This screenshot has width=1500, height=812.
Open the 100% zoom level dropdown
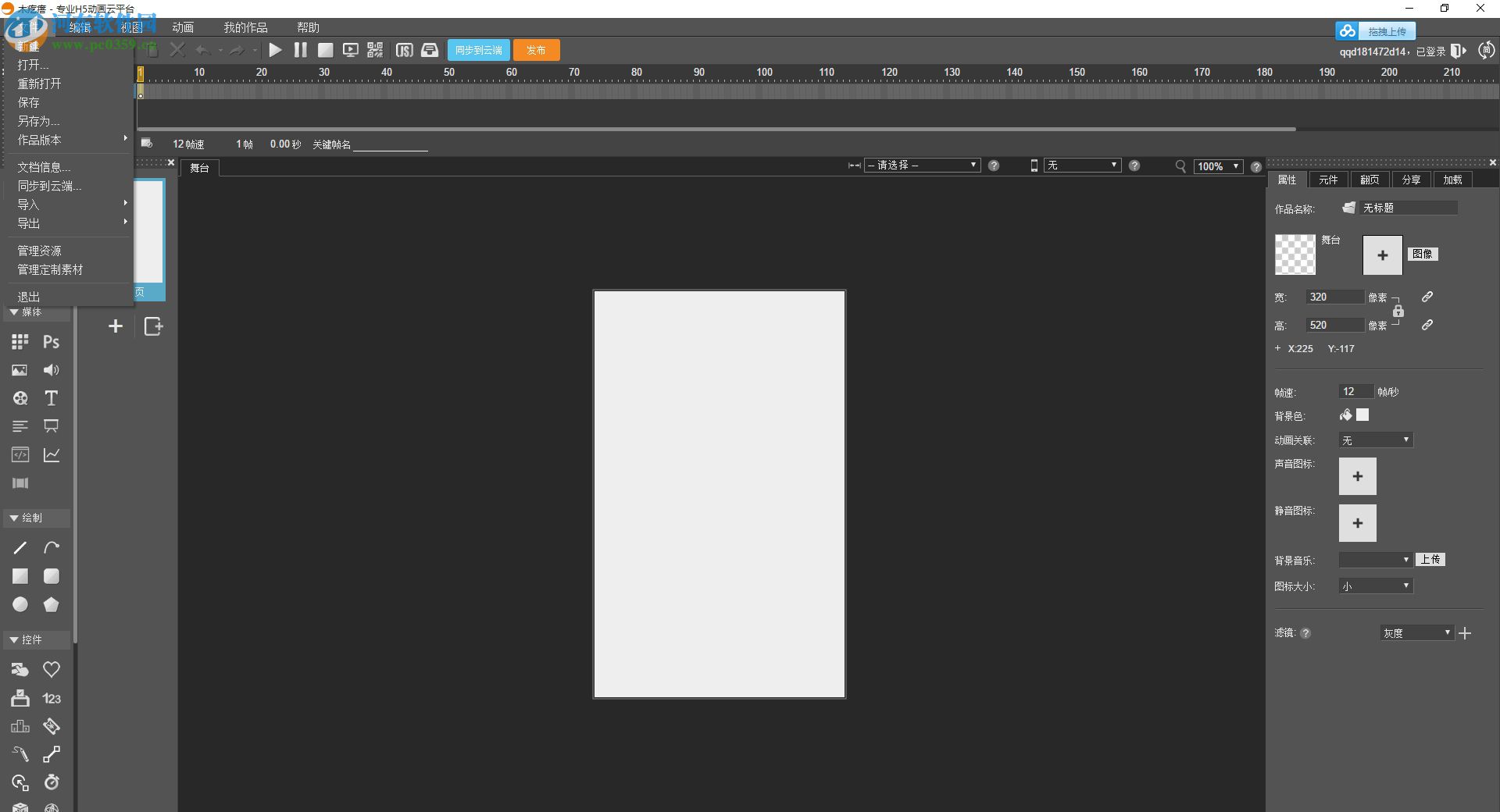tap(1218, 166)
